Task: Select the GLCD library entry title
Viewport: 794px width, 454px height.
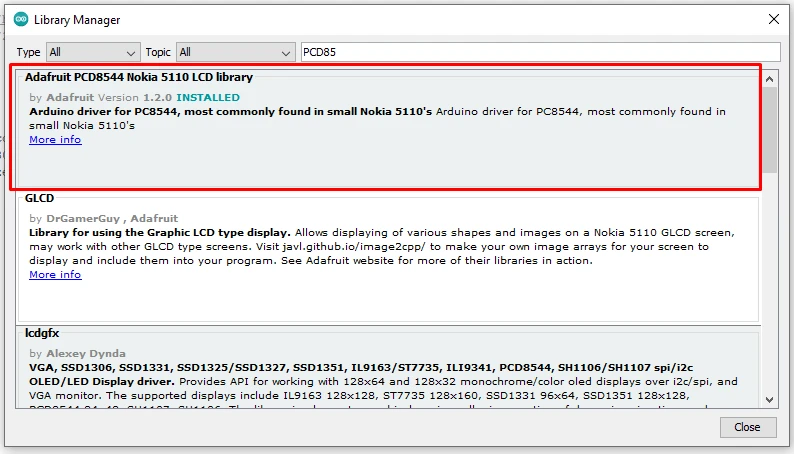Action: (x=39, y=198)
